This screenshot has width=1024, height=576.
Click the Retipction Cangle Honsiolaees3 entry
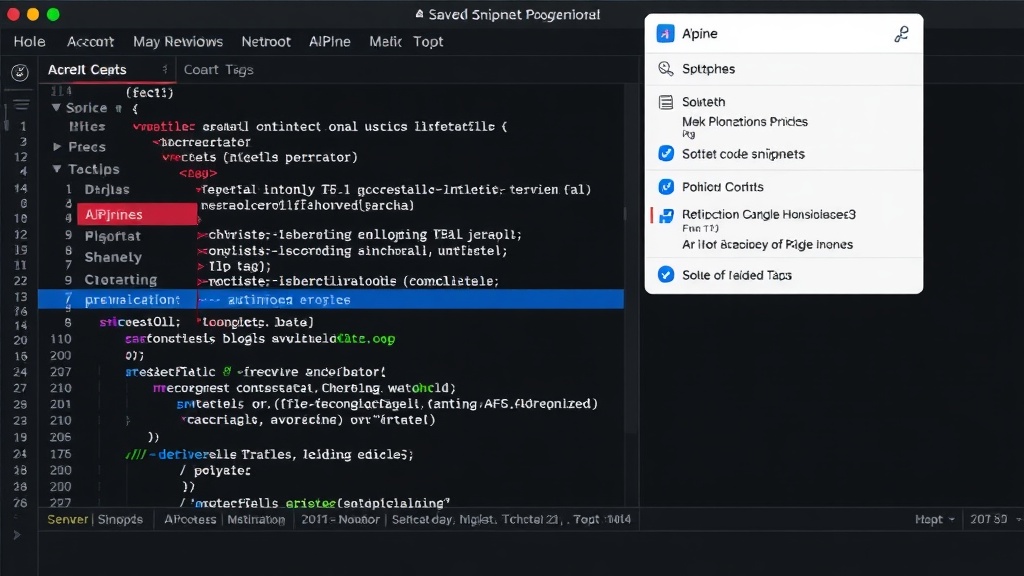click(x=769, y=214)
